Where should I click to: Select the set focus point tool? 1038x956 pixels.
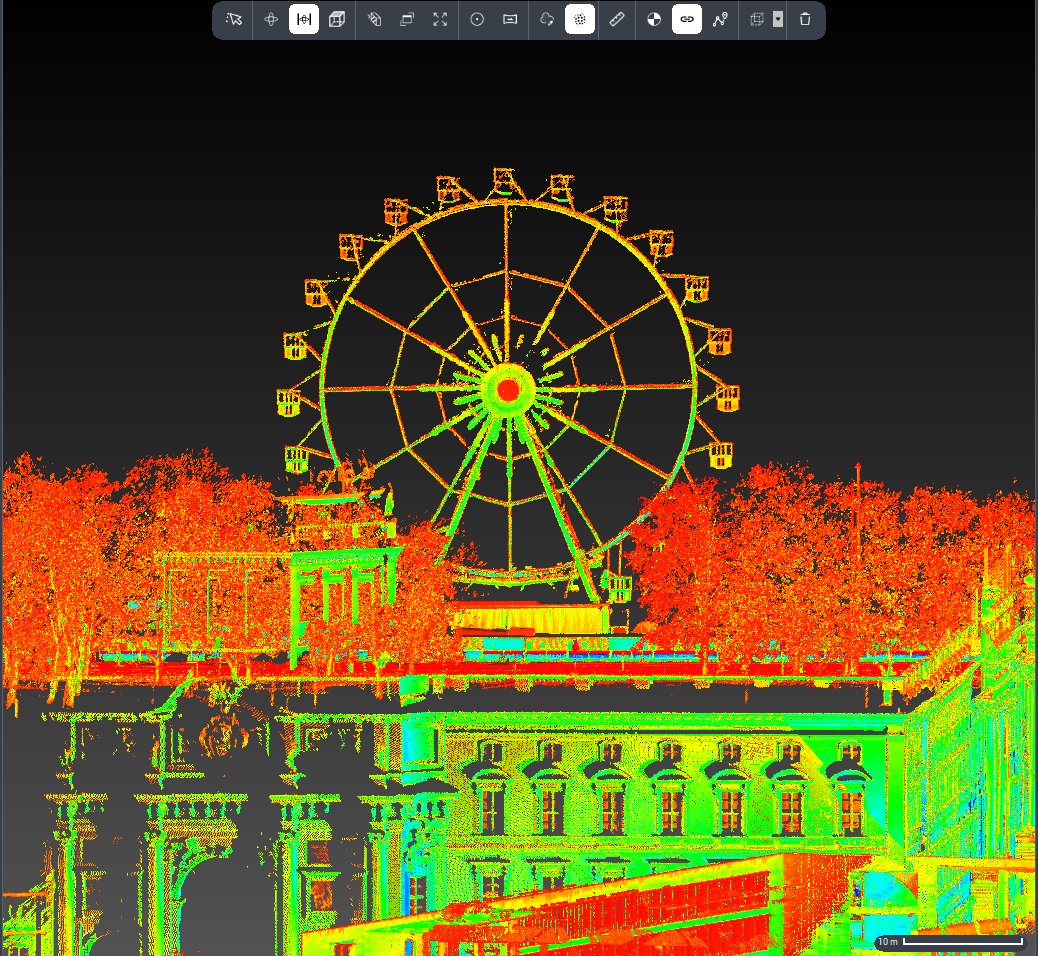475,19
